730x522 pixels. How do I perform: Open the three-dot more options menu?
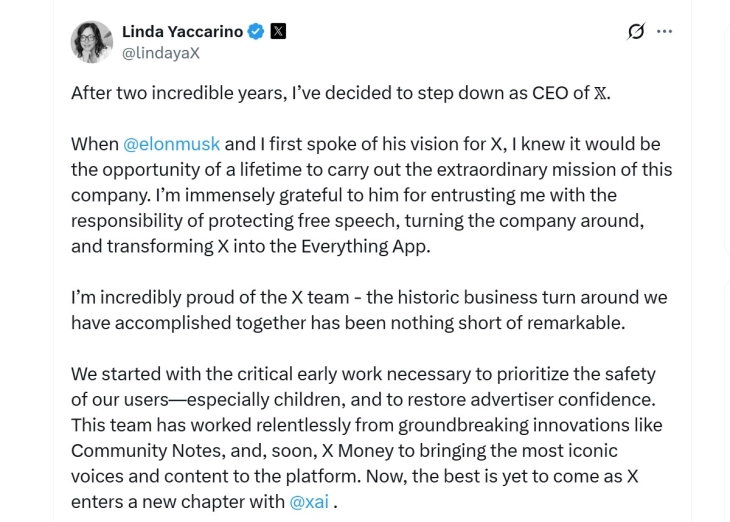point(664,31)
